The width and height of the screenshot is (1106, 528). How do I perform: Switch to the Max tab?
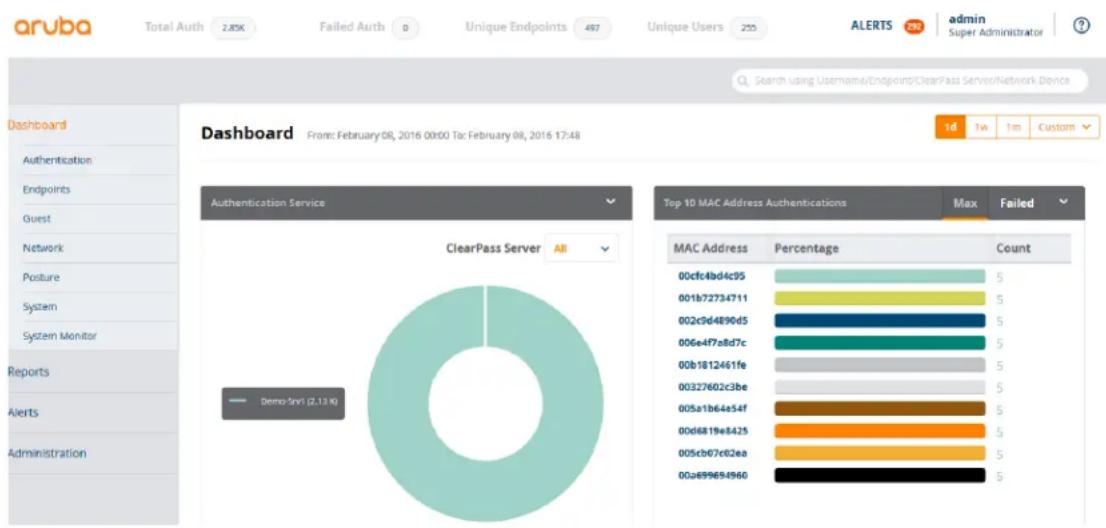[x=965, y=203]
